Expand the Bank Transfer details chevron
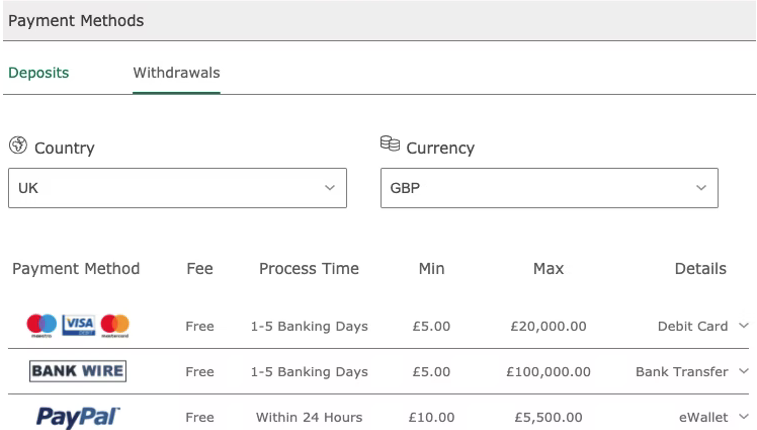 click(x=744, y=371)
